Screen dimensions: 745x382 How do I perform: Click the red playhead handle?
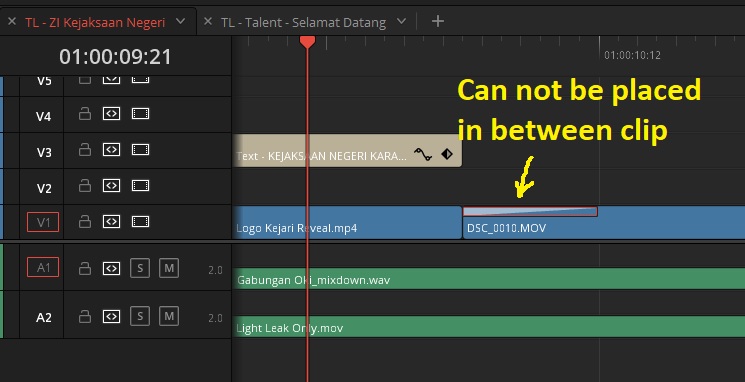click(x=307, y=42)
